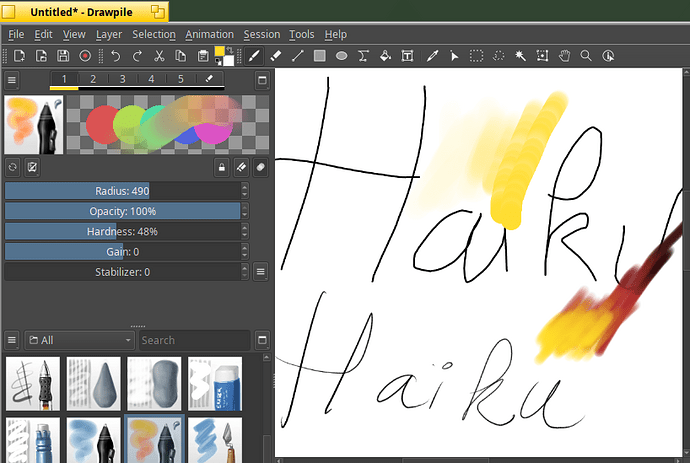
Task: Click the edit brush settings icon
Action: coord(32,167)
